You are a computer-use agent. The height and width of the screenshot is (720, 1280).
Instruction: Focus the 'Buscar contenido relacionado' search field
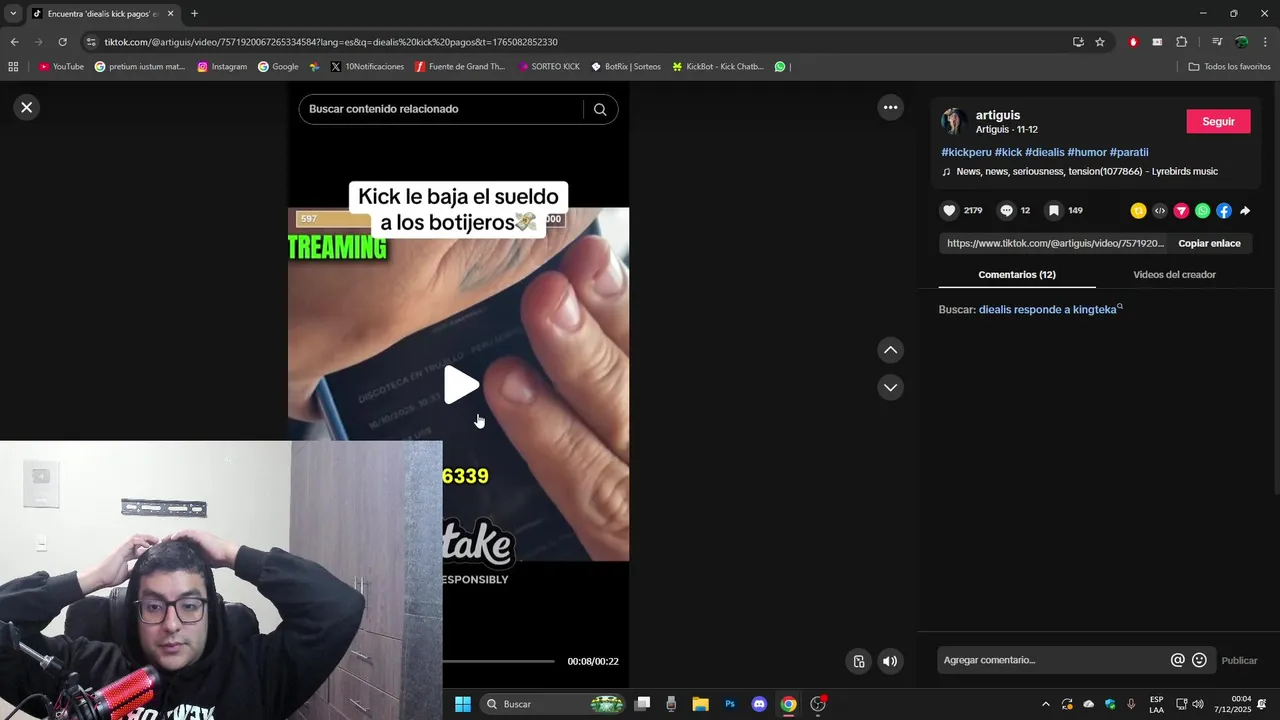[440, 109]
